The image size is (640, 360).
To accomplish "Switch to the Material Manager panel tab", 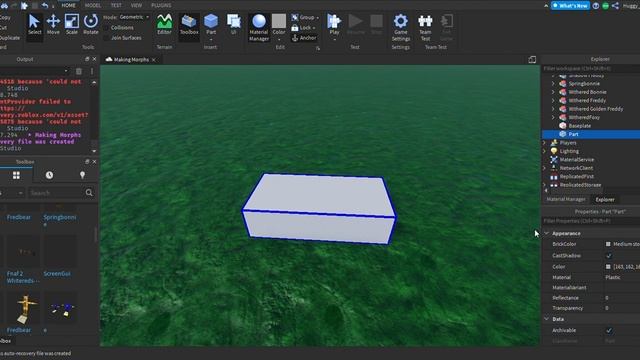I will point(566,199).
